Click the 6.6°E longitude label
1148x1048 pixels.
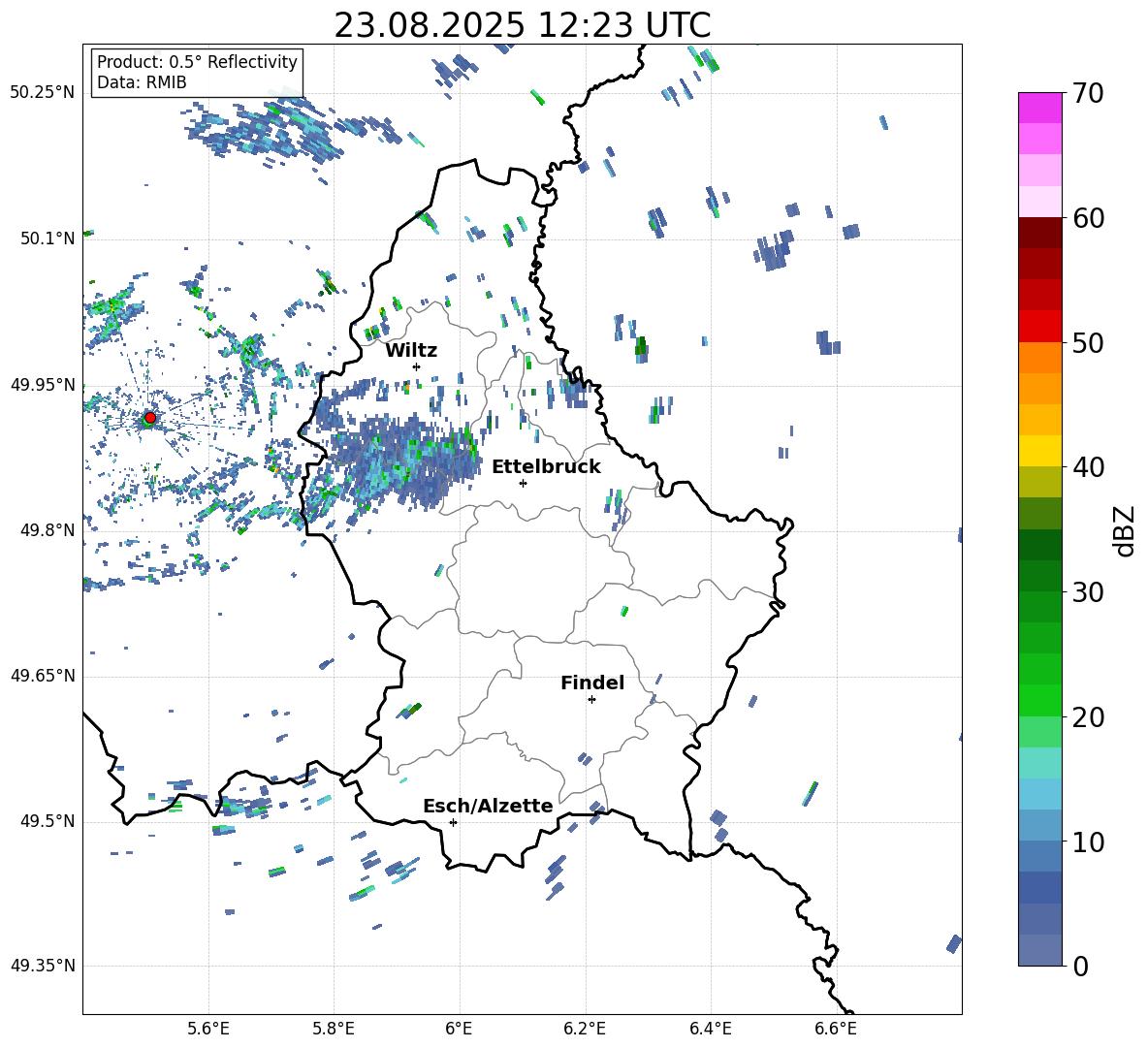[x=836, y=1029]
